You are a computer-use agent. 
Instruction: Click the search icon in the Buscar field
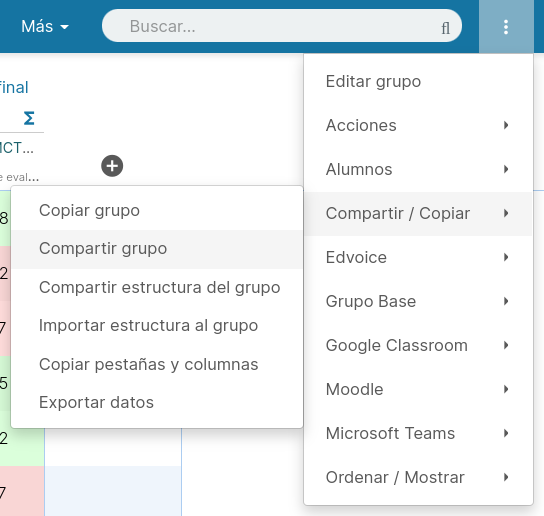click(x=445, y=28)
